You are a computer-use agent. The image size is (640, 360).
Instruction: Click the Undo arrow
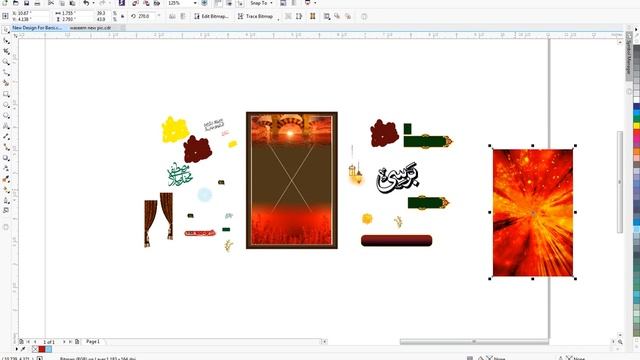click(x=86, y=3)
